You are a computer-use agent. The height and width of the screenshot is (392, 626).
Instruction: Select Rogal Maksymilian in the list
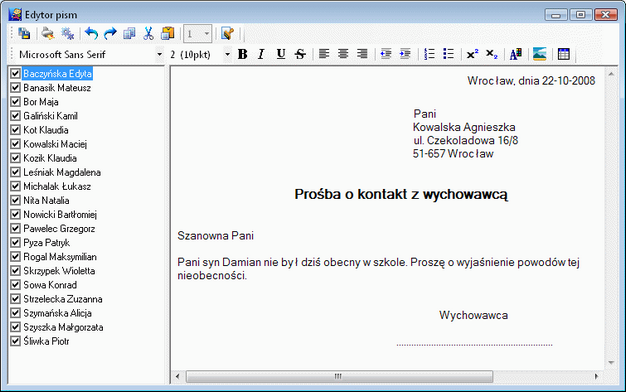click(60, 257)
